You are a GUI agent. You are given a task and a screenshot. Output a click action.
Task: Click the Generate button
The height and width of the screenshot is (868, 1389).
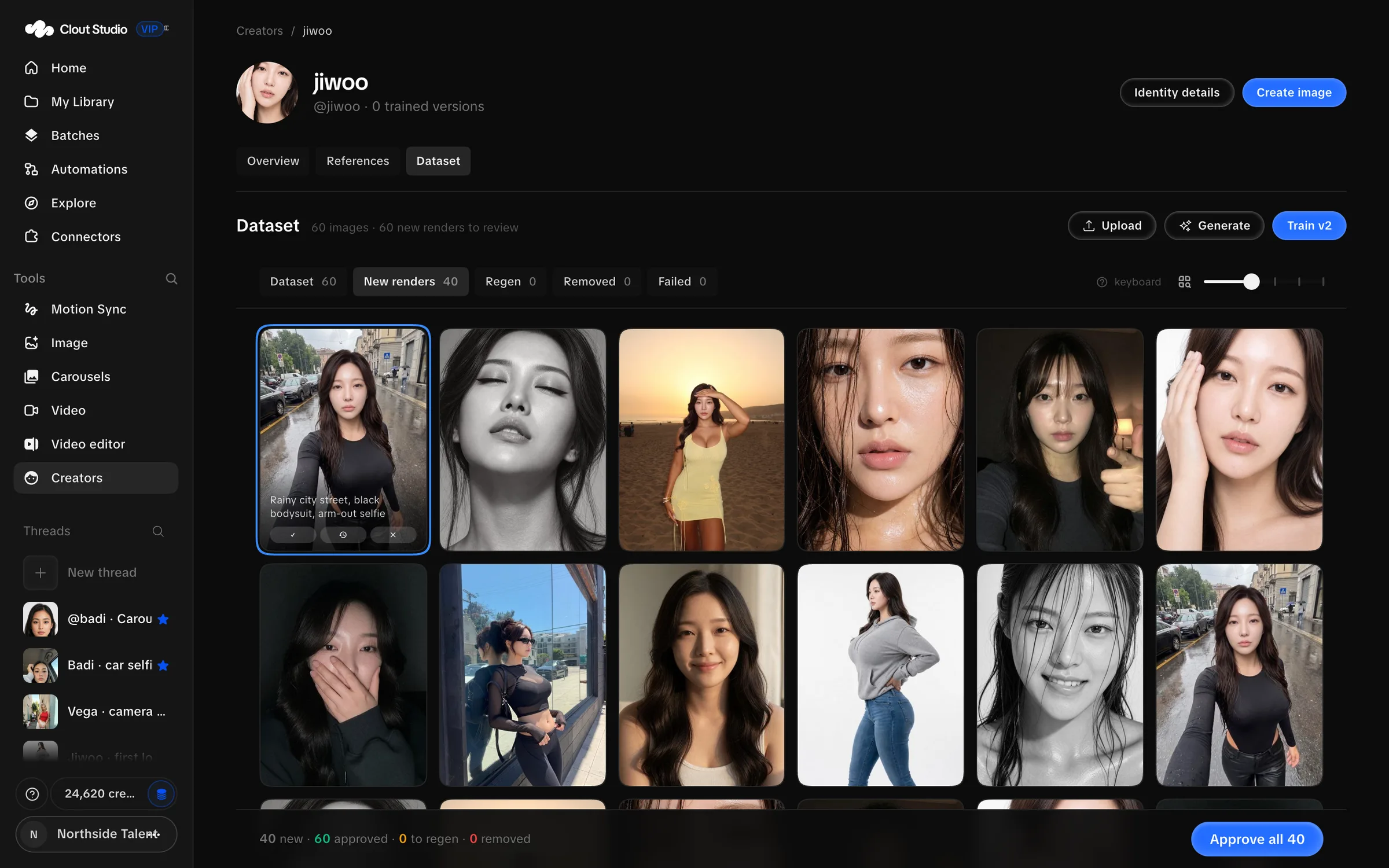click(1214, 226)
